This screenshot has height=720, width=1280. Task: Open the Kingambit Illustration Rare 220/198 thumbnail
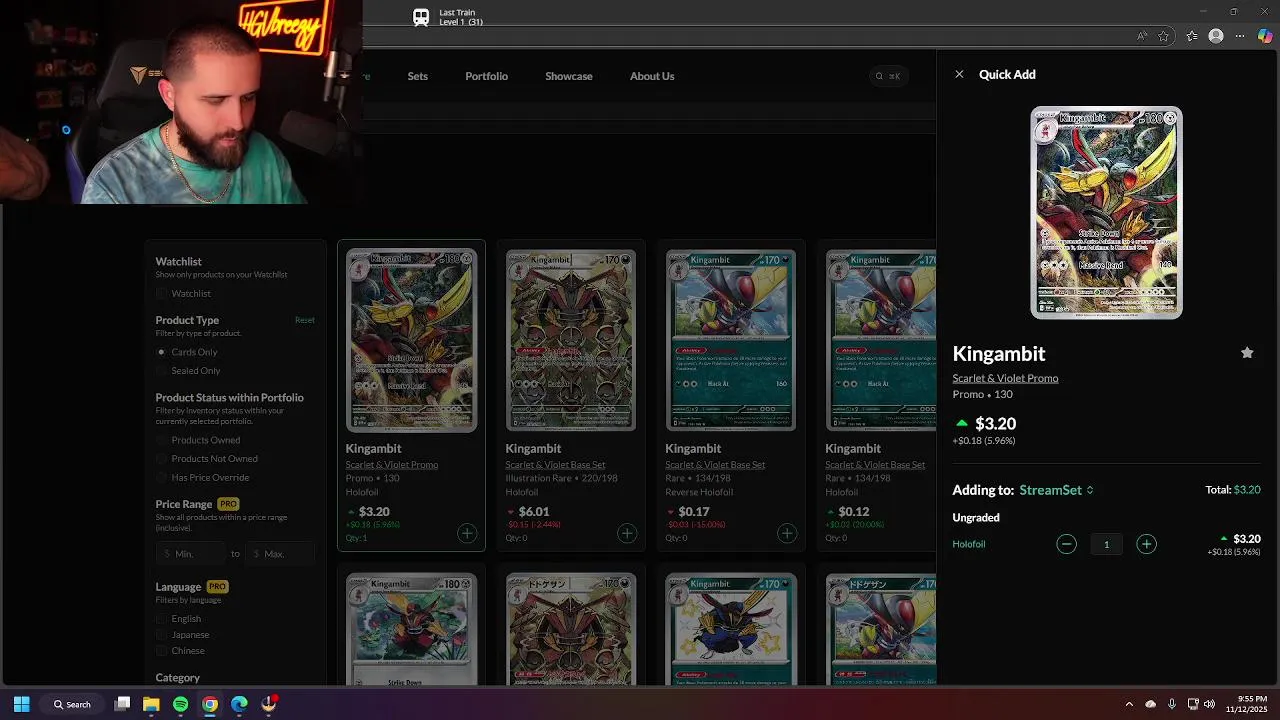tap(571, 340)
